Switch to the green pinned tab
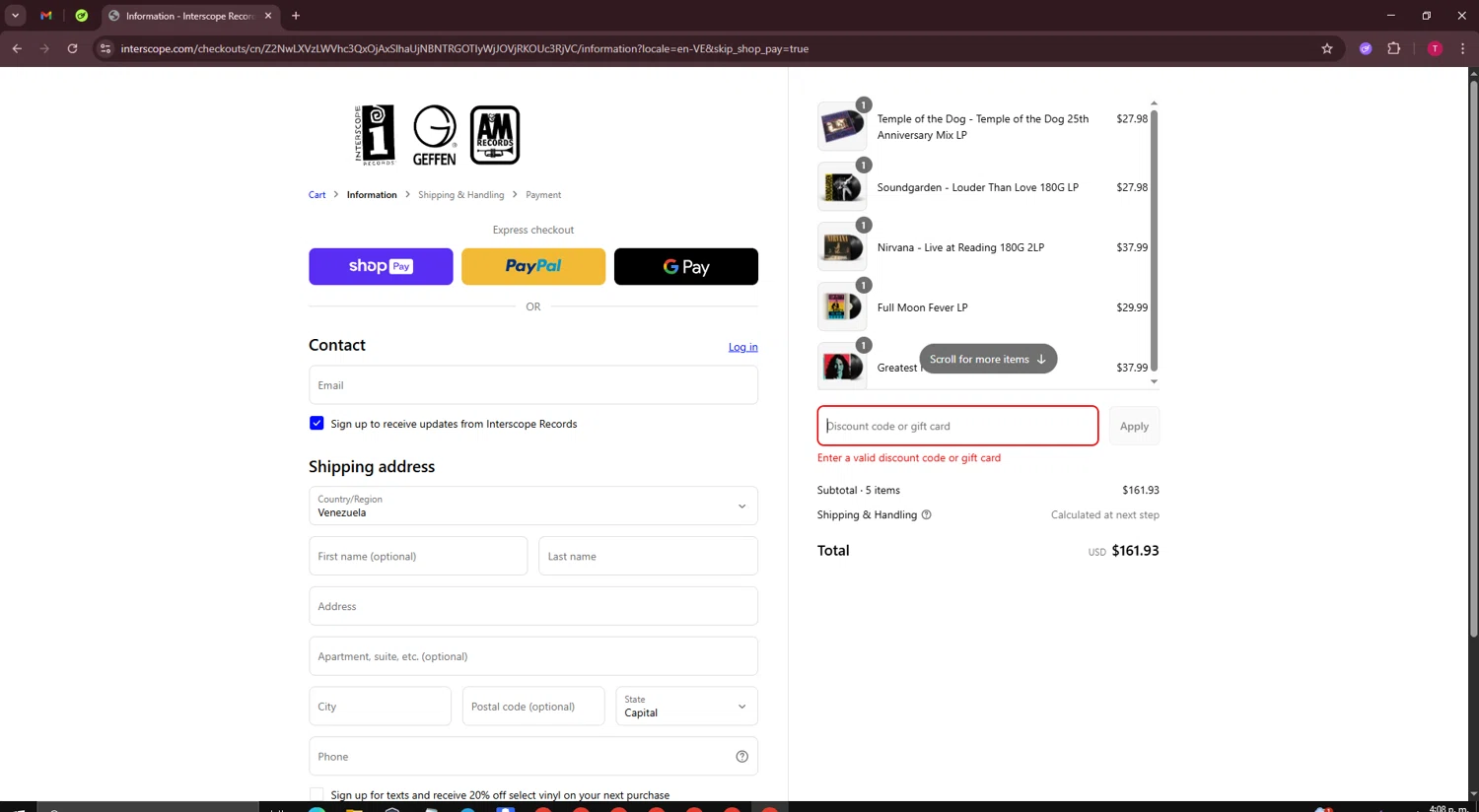1479x812 pixels. [82, 16]
